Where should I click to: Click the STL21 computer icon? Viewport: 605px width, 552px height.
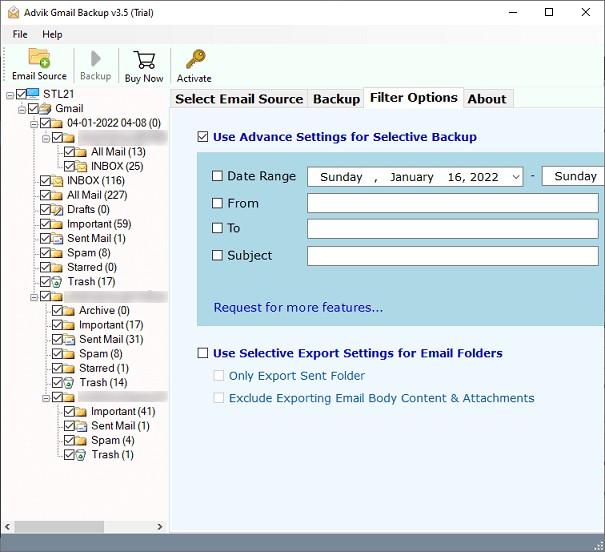click(33, 94)
